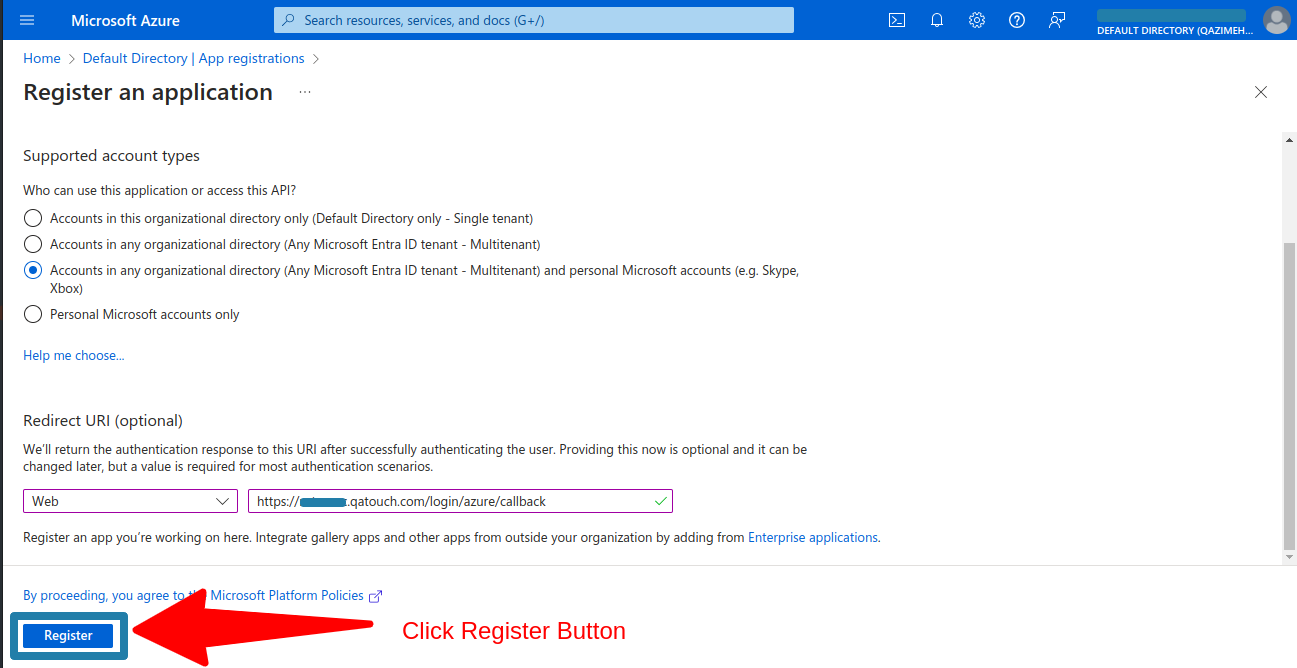
Task: Click the ellipsis next to Register an application
Action: click(305, 92)
